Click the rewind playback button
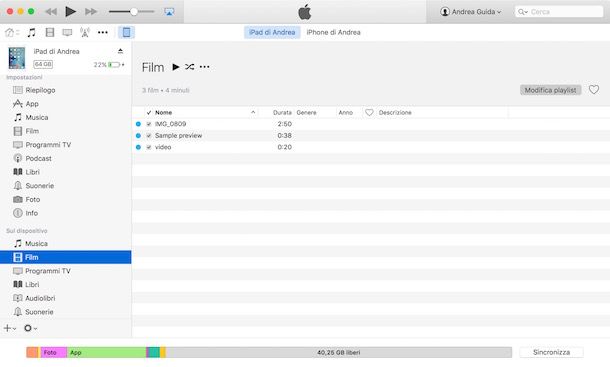 (51, 12)
